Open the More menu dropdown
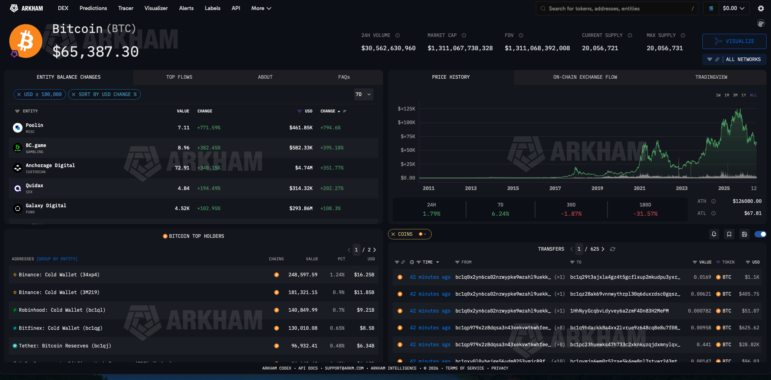This screenshot has height=380, width=771. [261, 8]
